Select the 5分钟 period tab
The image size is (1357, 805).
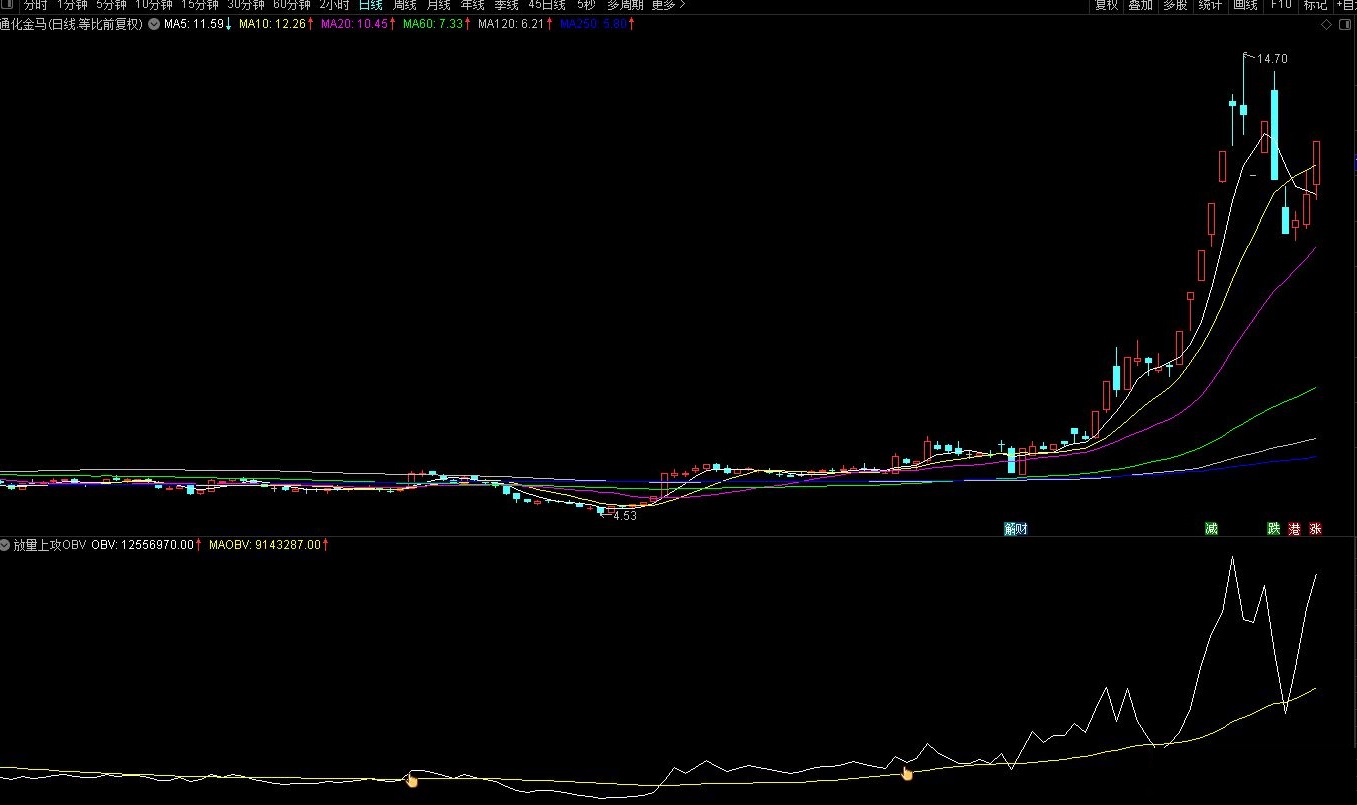112,5
